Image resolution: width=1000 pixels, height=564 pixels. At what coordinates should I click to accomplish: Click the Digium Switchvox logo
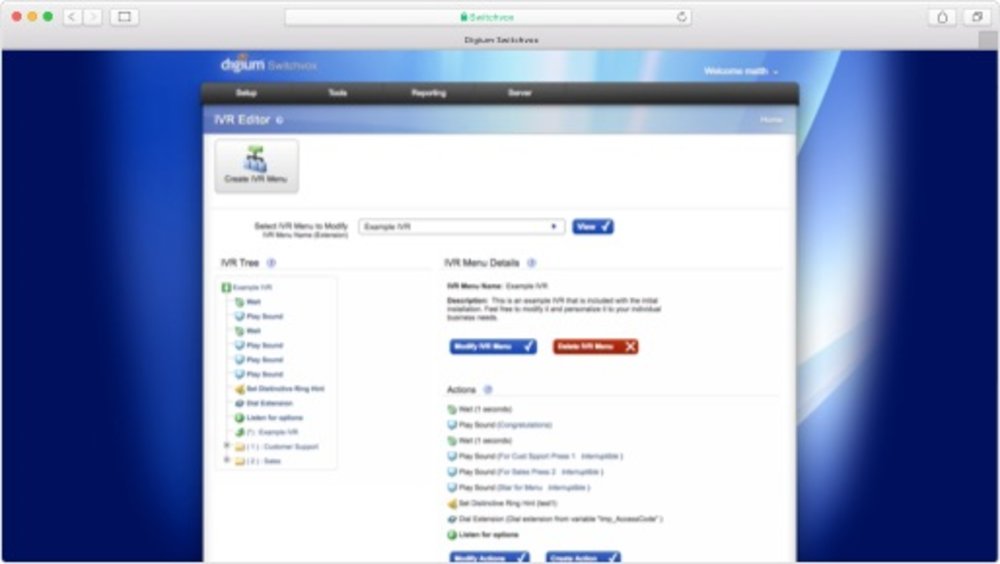pos(268,64)
